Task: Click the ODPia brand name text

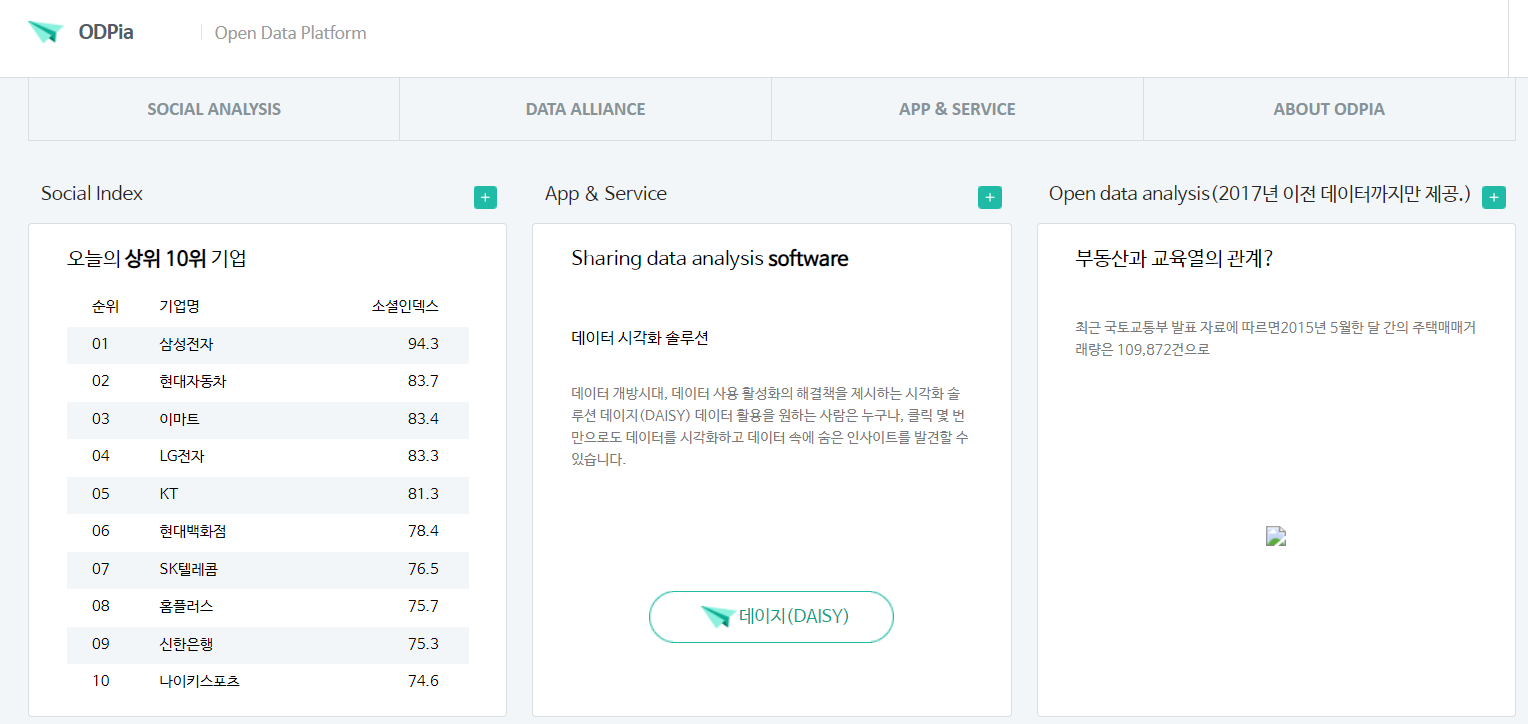Action: [x=106, y=32]
